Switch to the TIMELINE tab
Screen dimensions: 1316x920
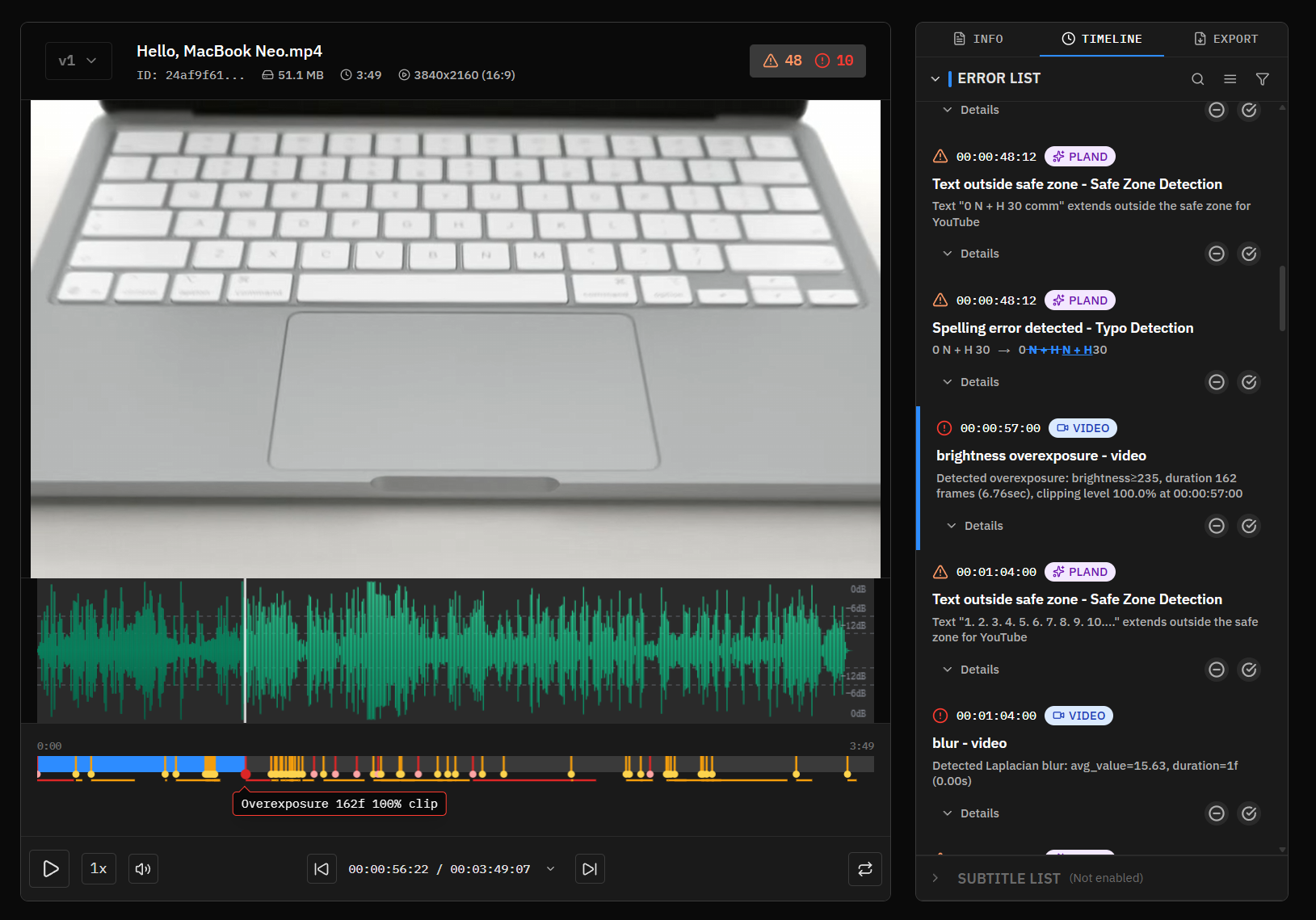pos(1102,39)
